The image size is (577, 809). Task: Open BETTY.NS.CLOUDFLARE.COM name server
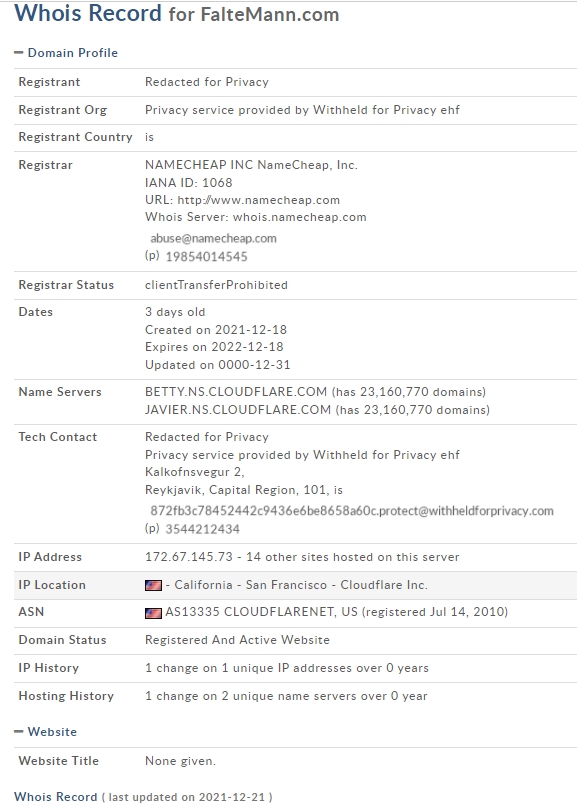point(236,392)
